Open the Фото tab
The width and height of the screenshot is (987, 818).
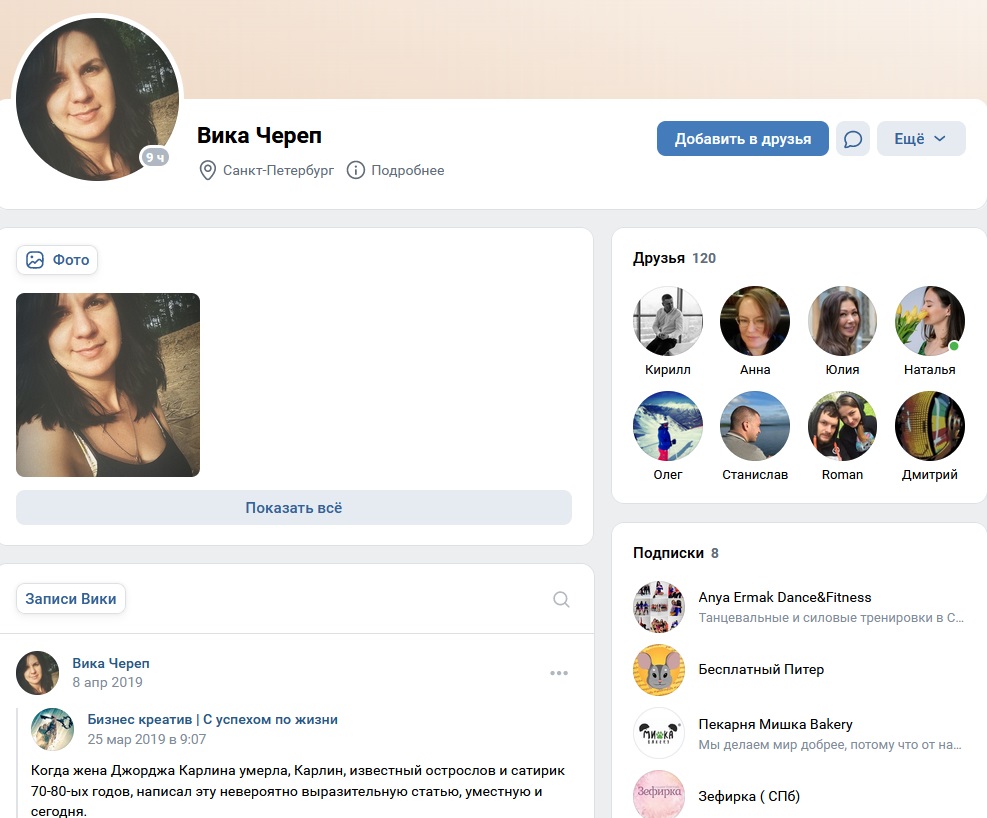pos(57,260)
